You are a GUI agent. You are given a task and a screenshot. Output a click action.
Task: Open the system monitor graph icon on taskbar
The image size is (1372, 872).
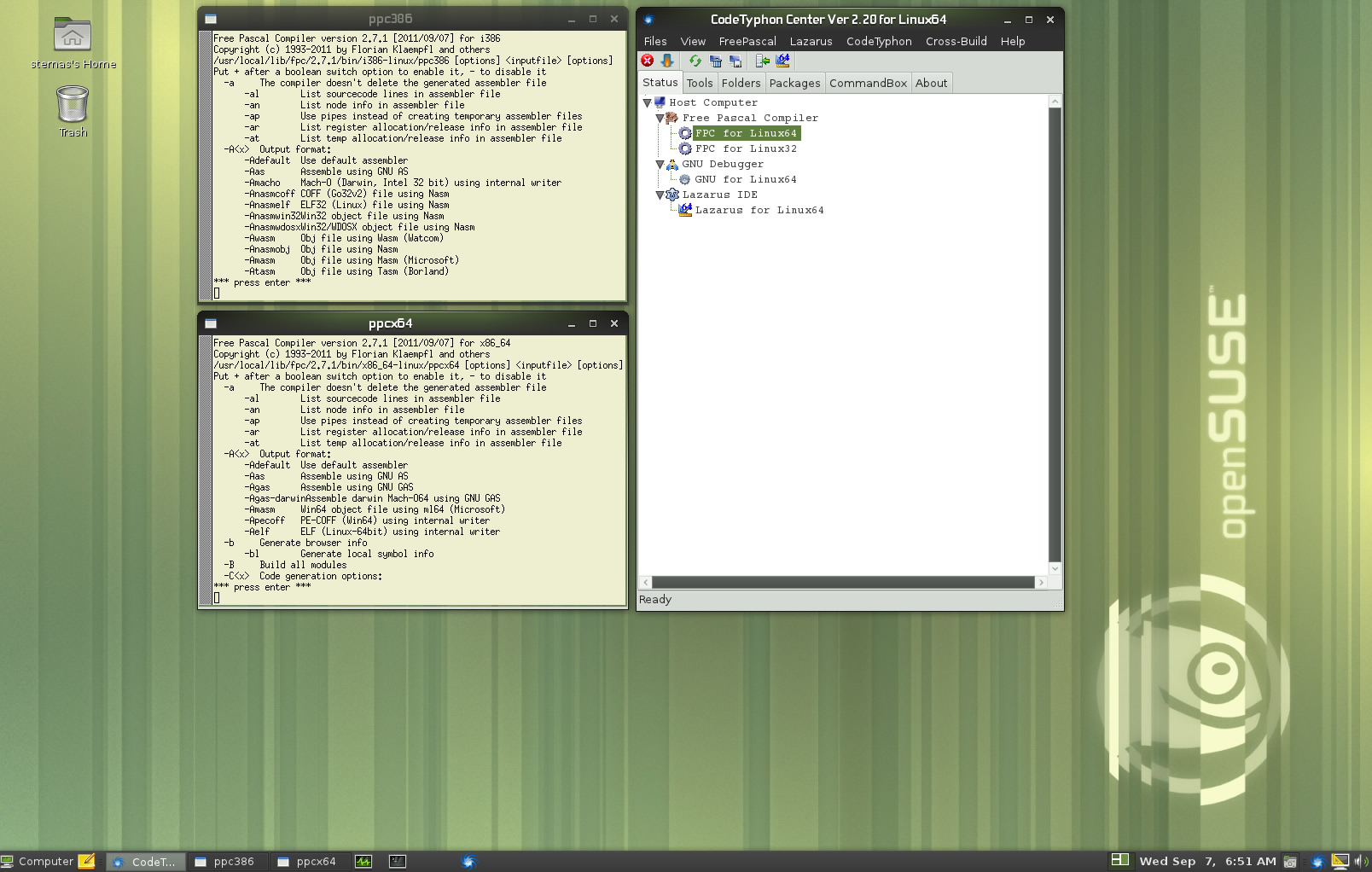pyautogui.click(x=363, y=861)
